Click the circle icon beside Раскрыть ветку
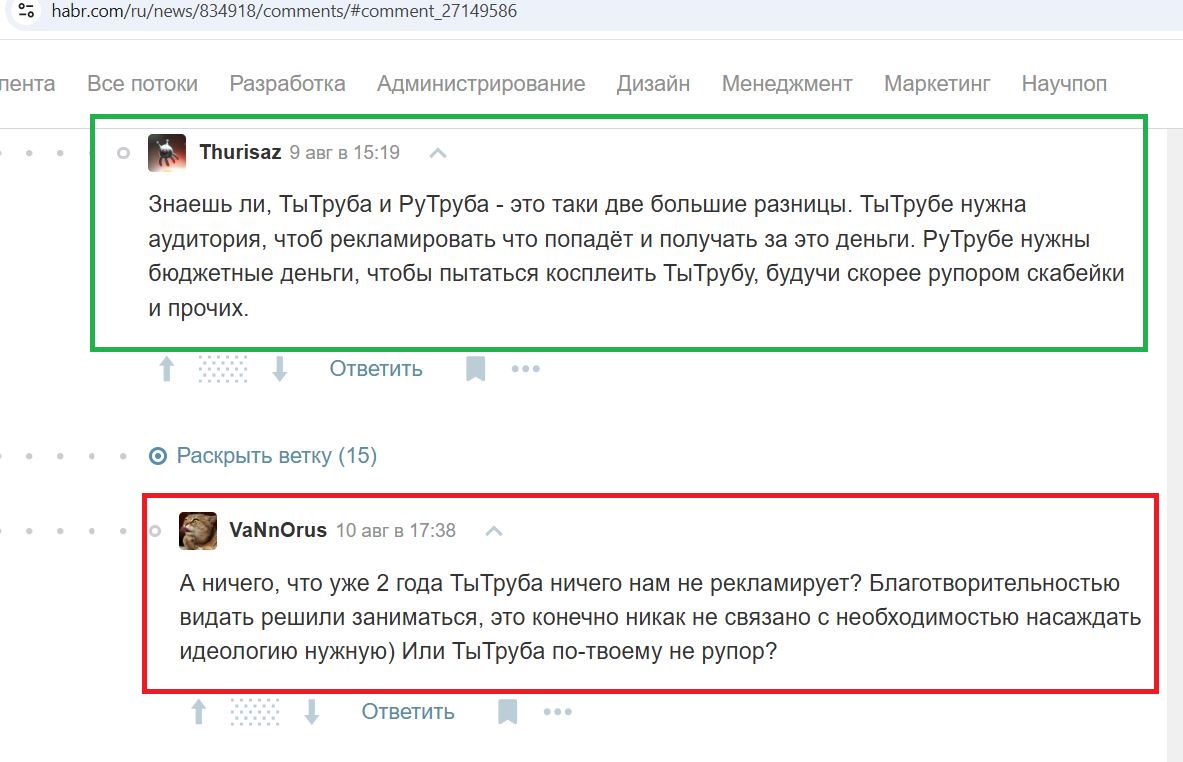This screenshot has width=1183, height=762. pyautogui.click(x=158, y=456)
